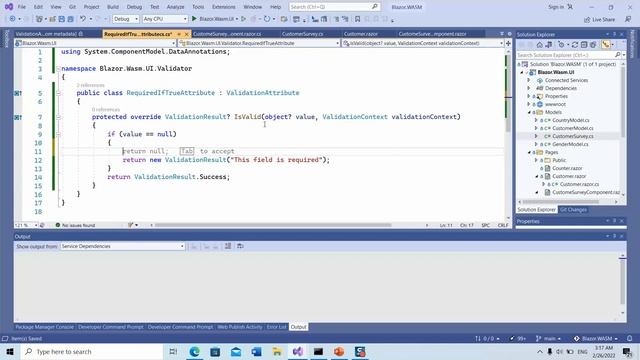Click the bookmark icon in the toolbar

(x=357, y=19)
